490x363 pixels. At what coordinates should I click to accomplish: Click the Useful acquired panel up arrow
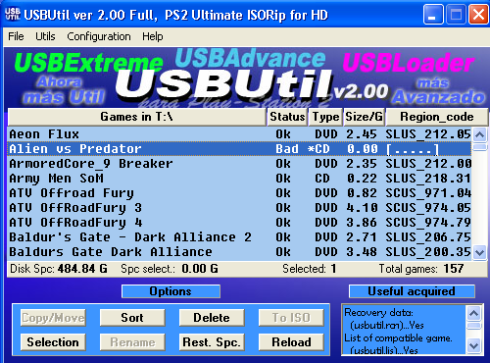coord(474,313)
